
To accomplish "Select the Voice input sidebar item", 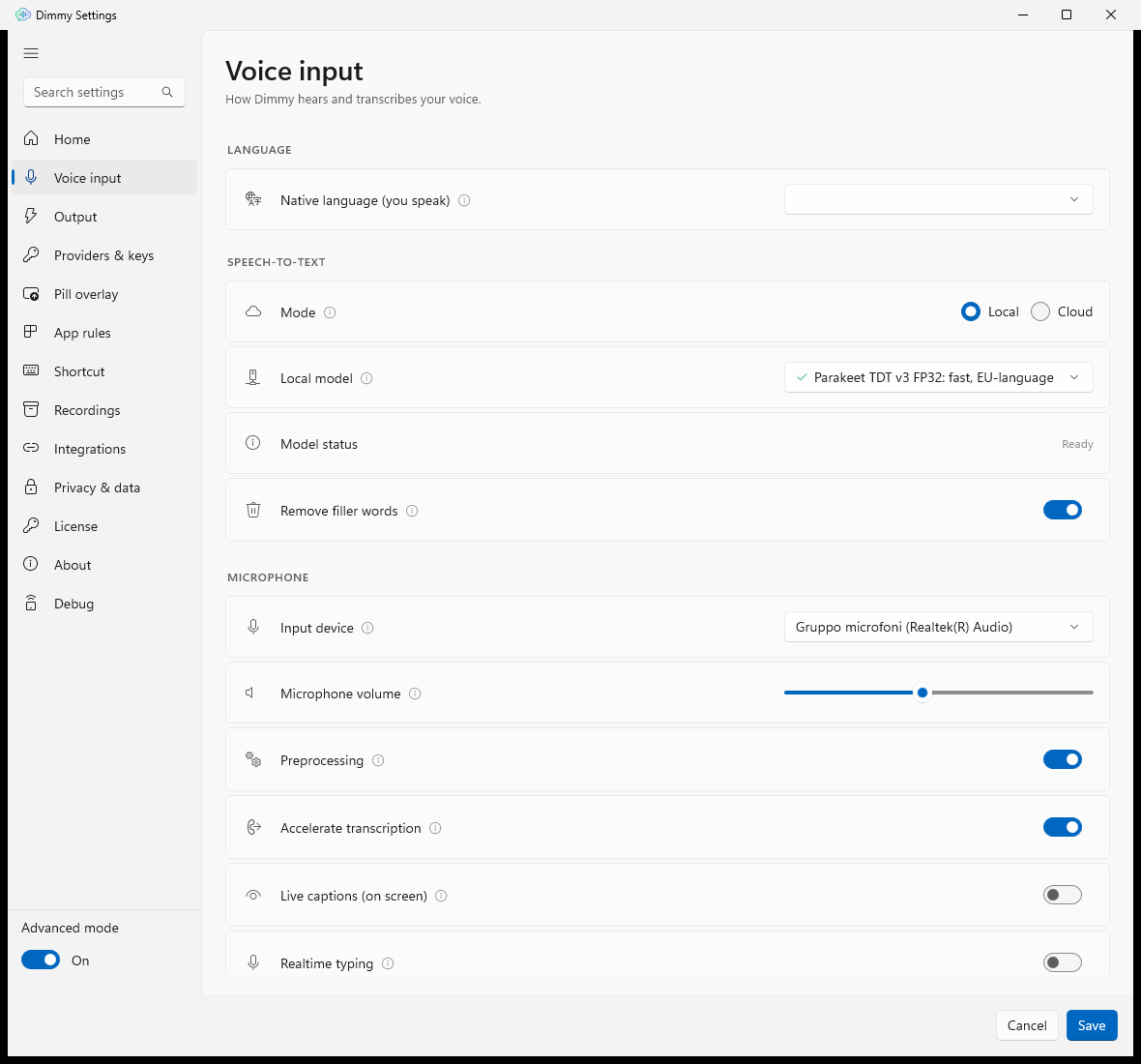I will [104, 178].
